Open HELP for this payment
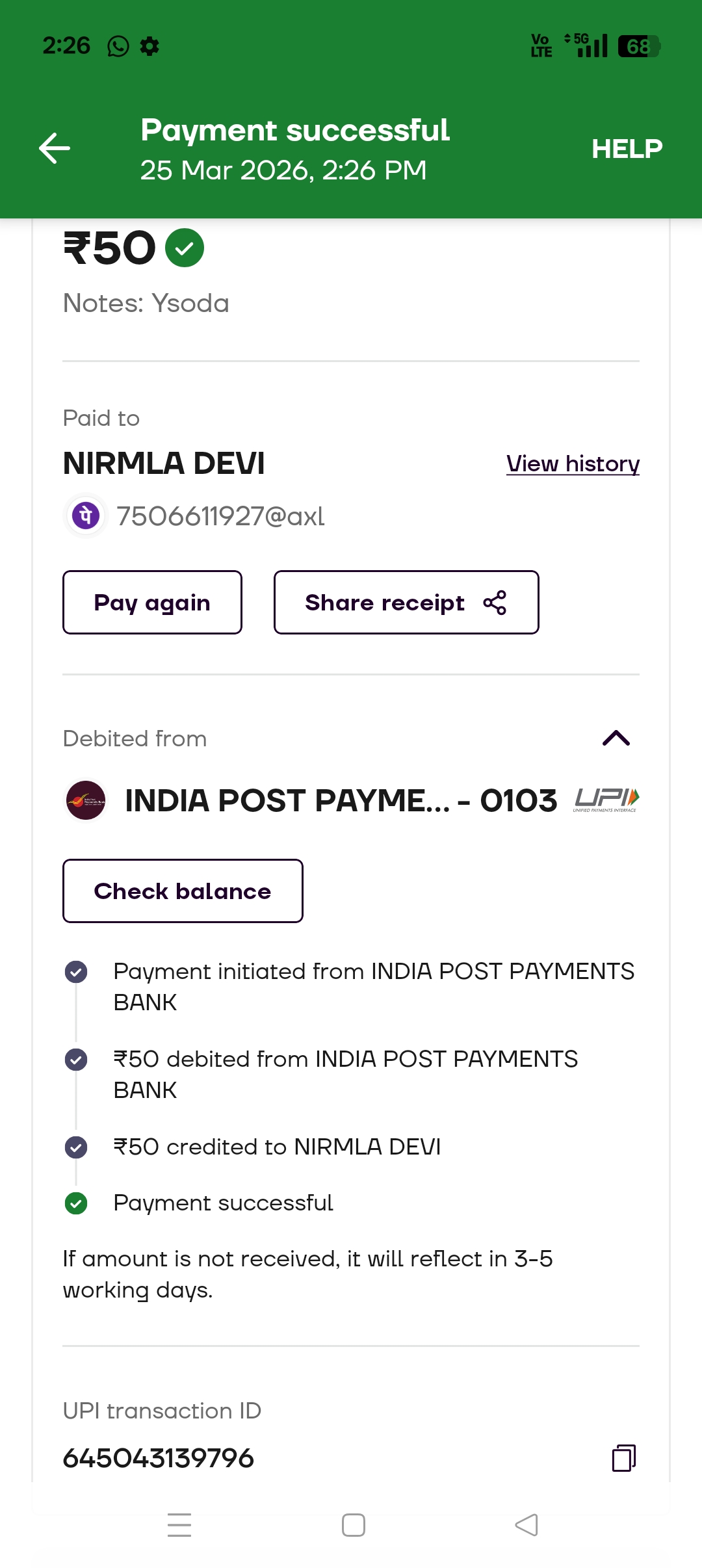 pyautogui.click(x=627, y=149)
